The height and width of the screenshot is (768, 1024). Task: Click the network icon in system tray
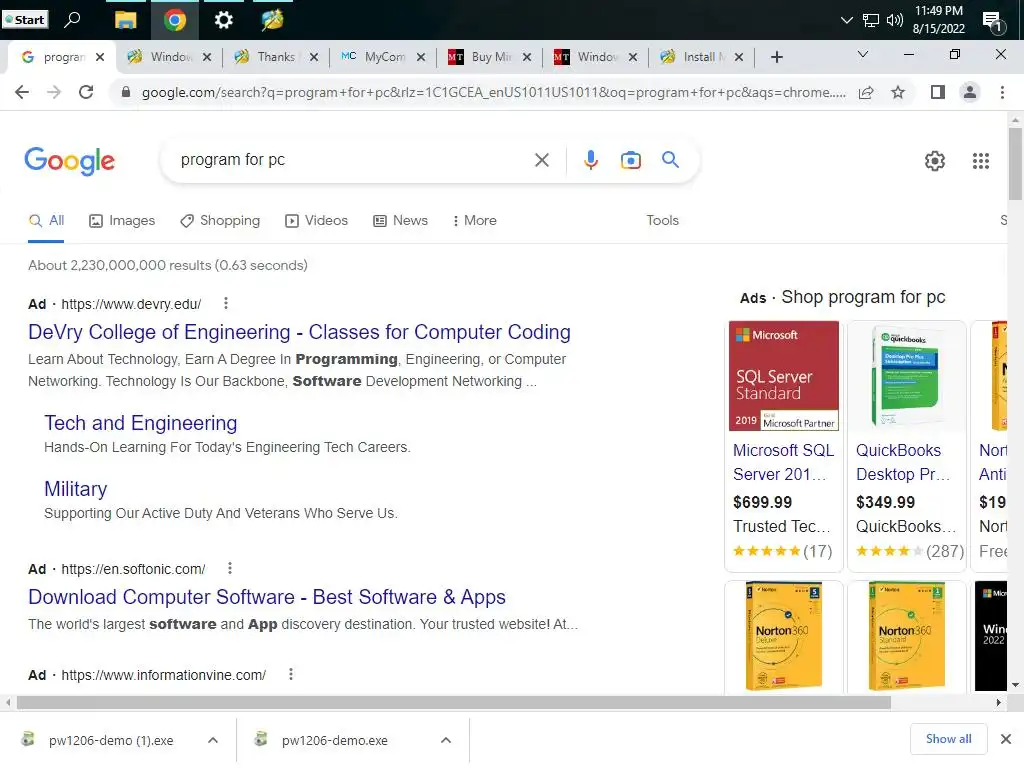tap(871, 20)
